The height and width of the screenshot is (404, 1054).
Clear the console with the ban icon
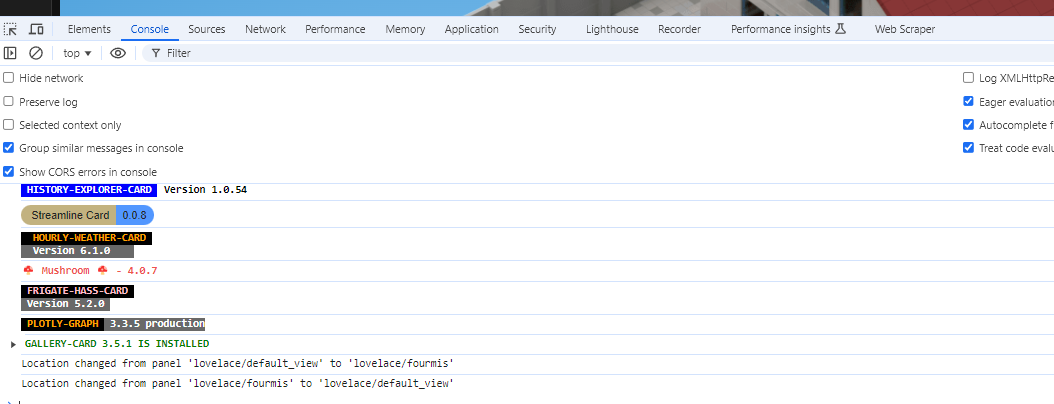(36, 53)
